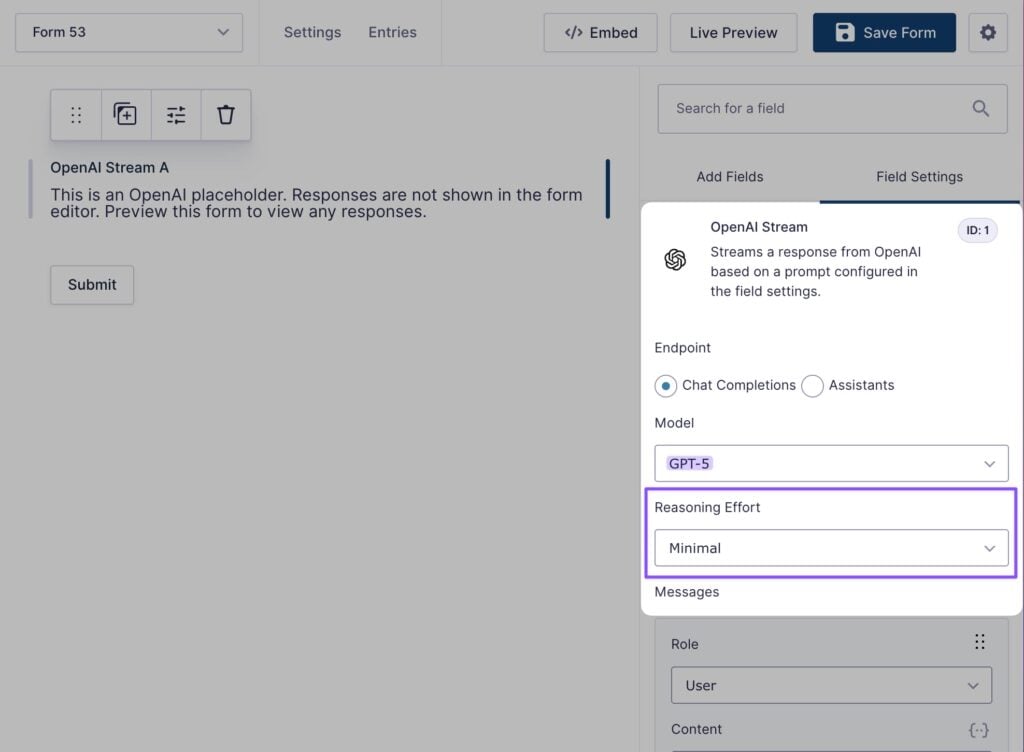This screenshot has width=1024, height=752.
Task: Open form settings gear icon
Action: point(988,33)
